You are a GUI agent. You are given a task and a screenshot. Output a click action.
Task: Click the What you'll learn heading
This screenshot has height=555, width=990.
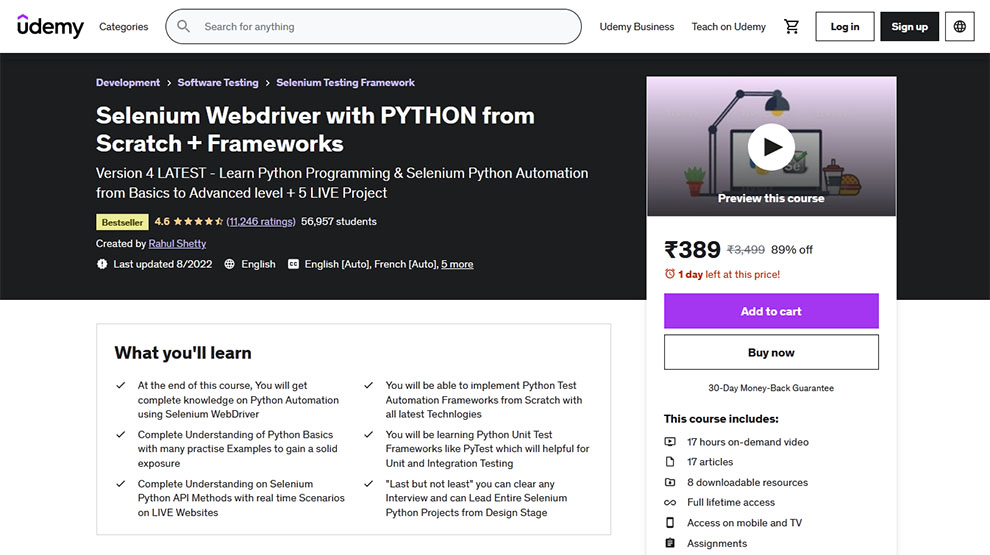click(x=183, y=353)
